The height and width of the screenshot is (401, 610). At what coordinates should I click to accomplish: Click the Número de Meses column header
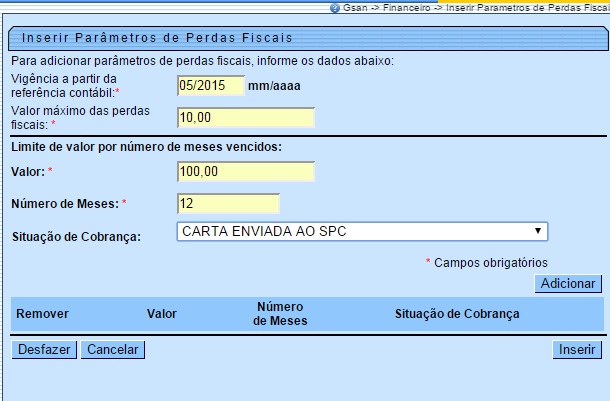pos(280,314)
